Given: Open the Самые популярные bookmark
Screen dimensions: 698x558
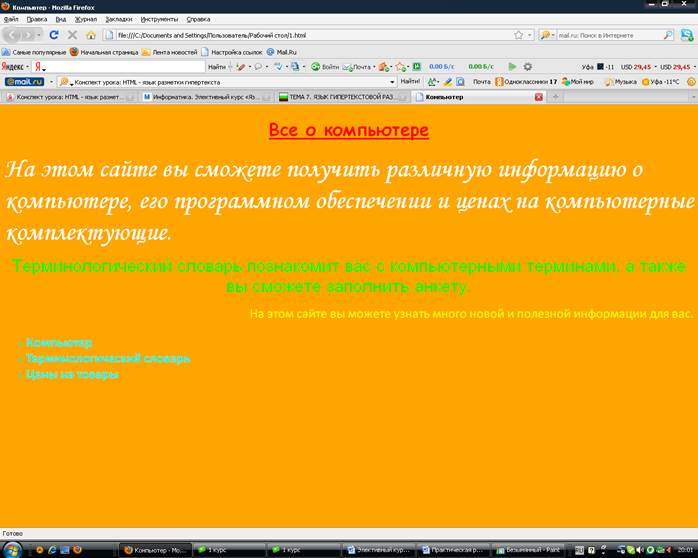Looking at the screenshot, I should click(34, 52).
